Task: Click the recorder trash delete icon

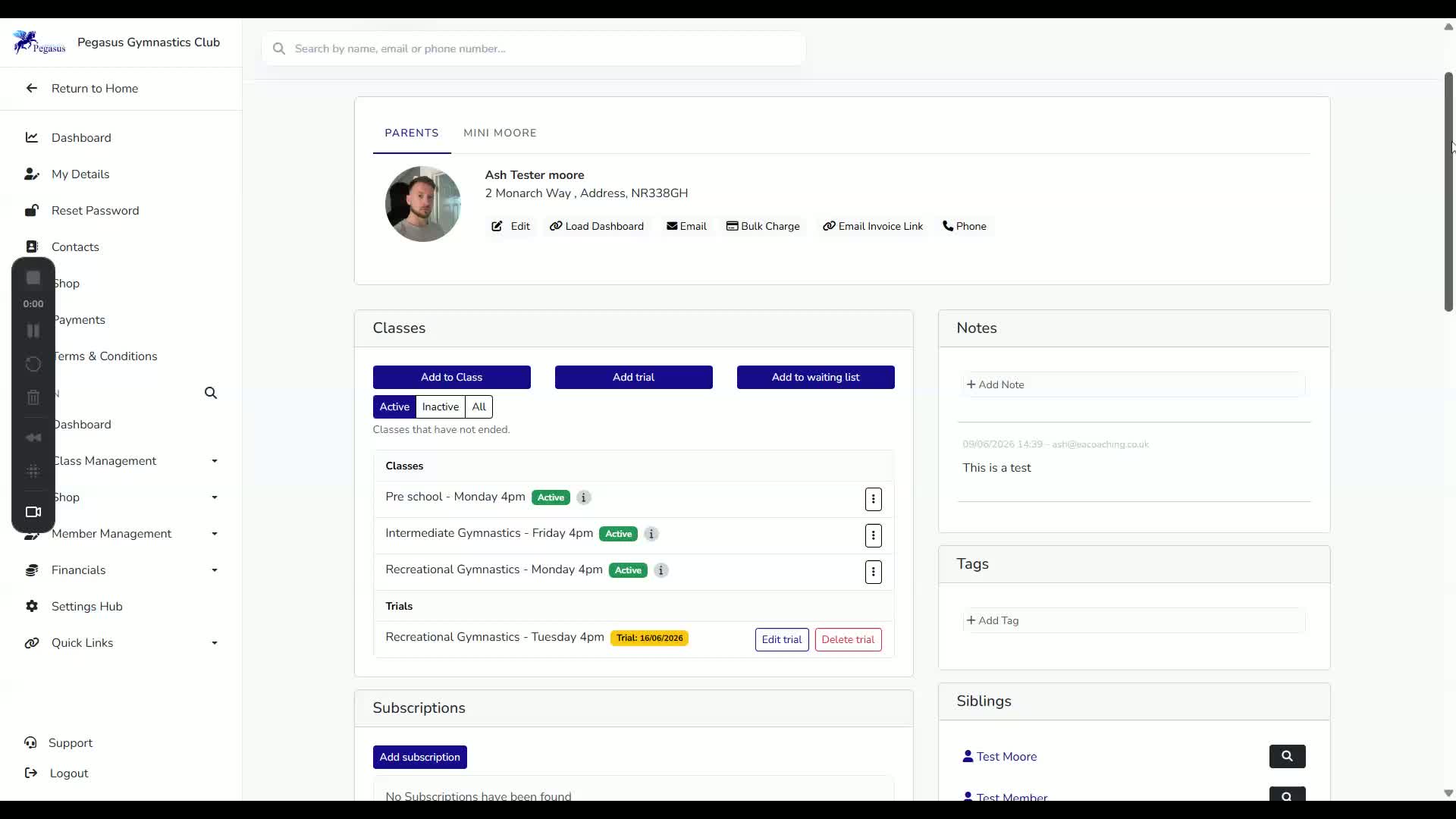Action: 33,397
